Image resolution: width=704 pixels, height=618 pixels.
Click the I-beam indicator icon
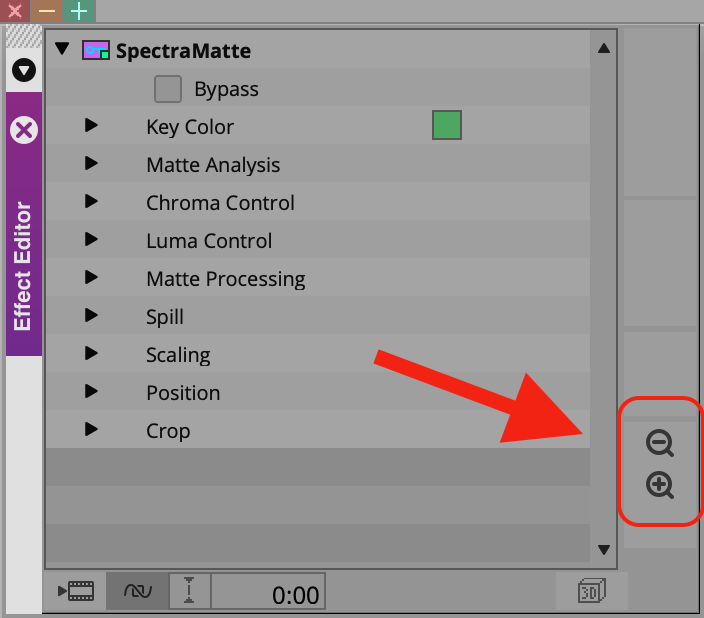[x=189, y=591]
